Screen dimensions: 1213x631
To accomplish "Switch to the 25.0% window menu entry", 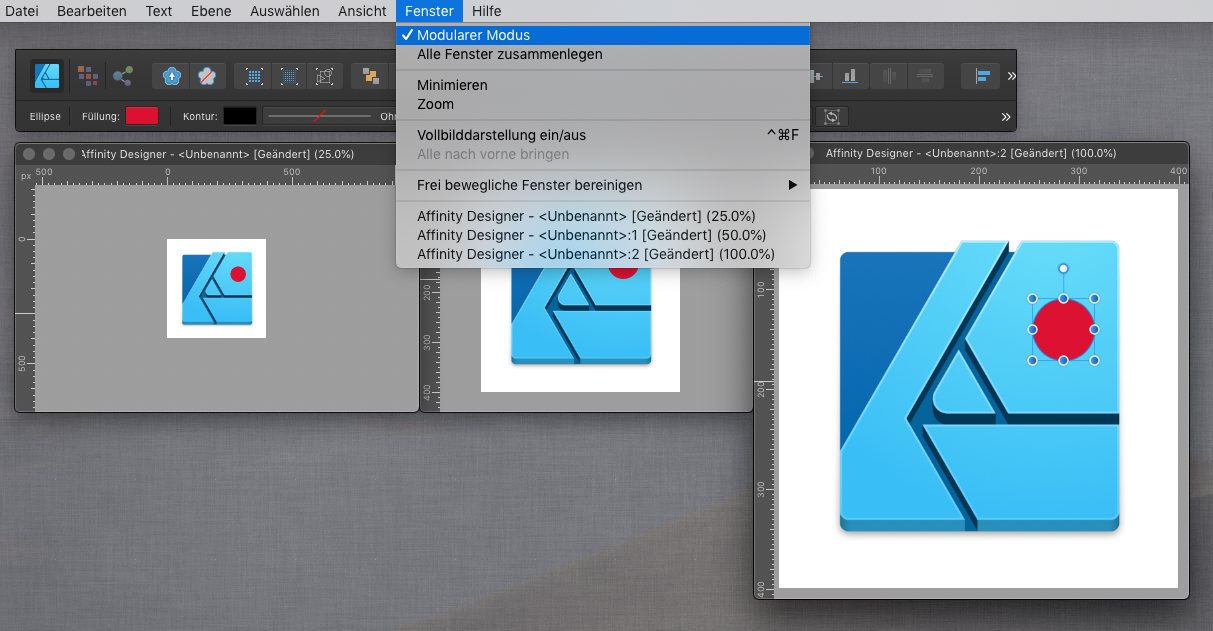I will coord(603,216).
